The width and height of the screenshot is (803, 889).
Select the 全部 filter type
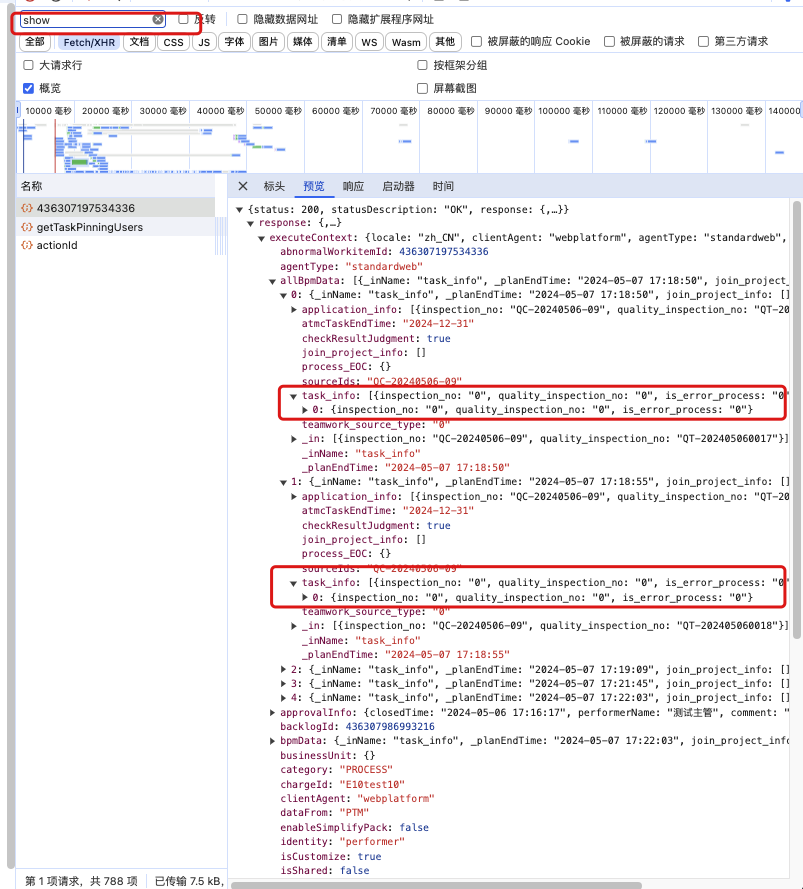[x=35, y=42]
